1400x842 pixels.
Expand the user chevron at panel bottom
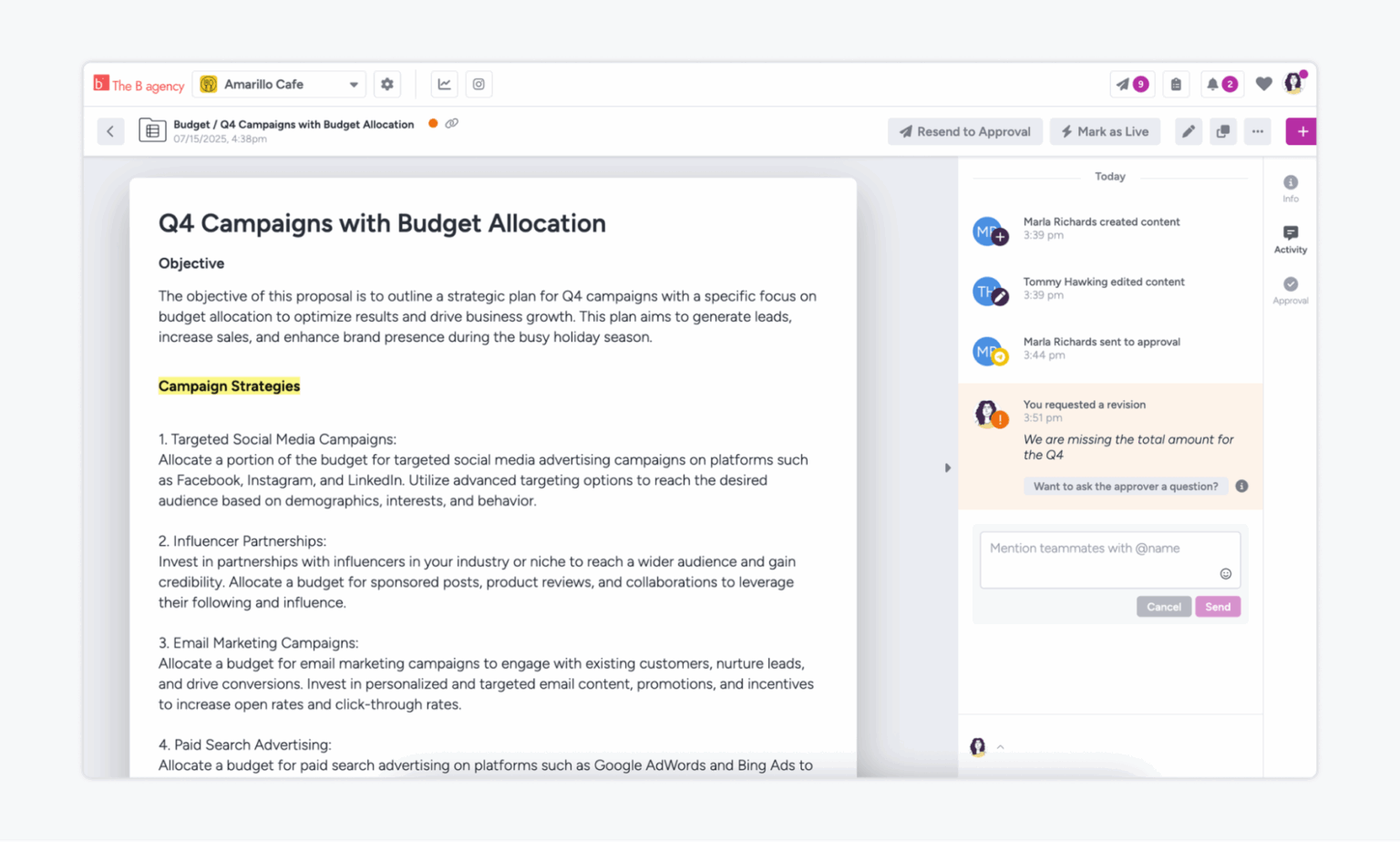point(1001,747)
